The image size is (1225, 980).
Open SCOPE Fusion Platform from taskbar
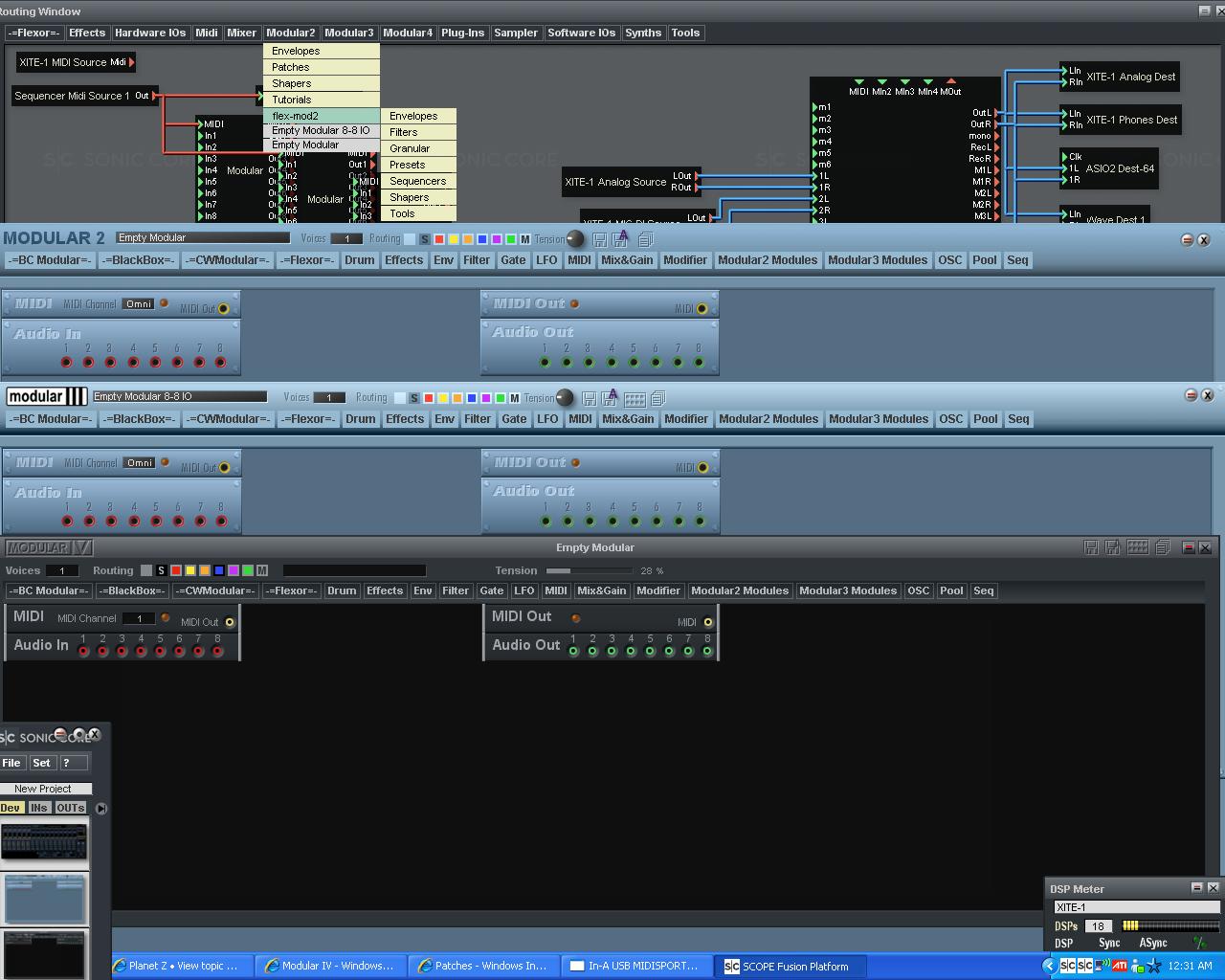(x=786, y=967)
